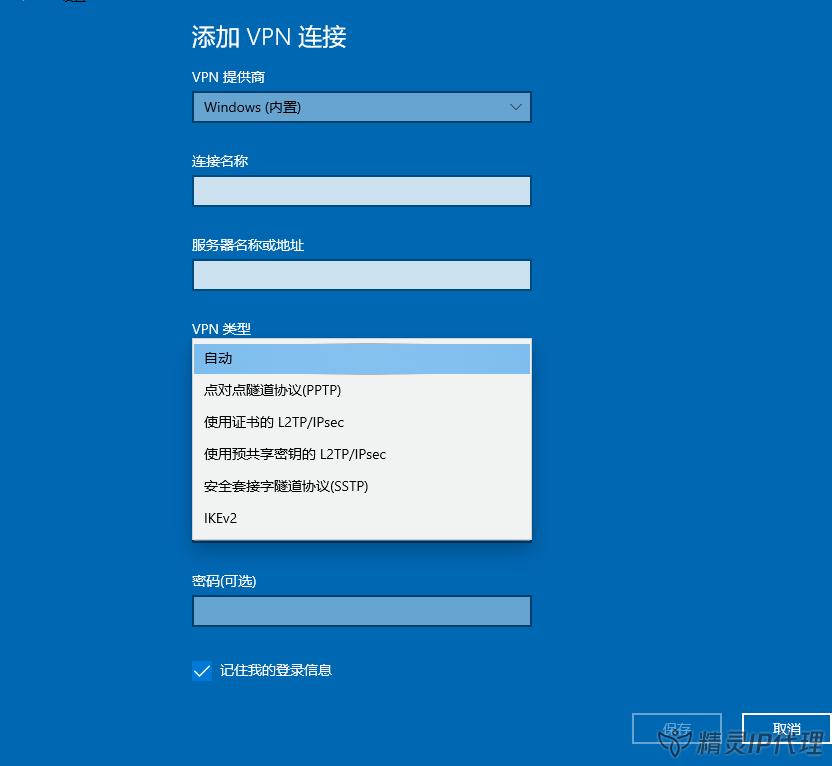Open the VPN 提供商 dropdown
The image size is (832, 766).
361,107
